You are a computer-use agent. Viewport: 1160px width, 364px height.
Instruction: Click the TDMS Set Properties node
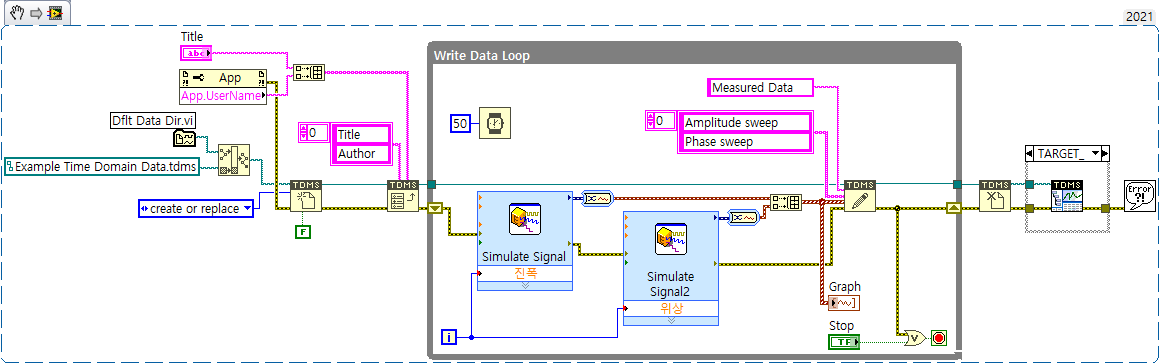403,196
